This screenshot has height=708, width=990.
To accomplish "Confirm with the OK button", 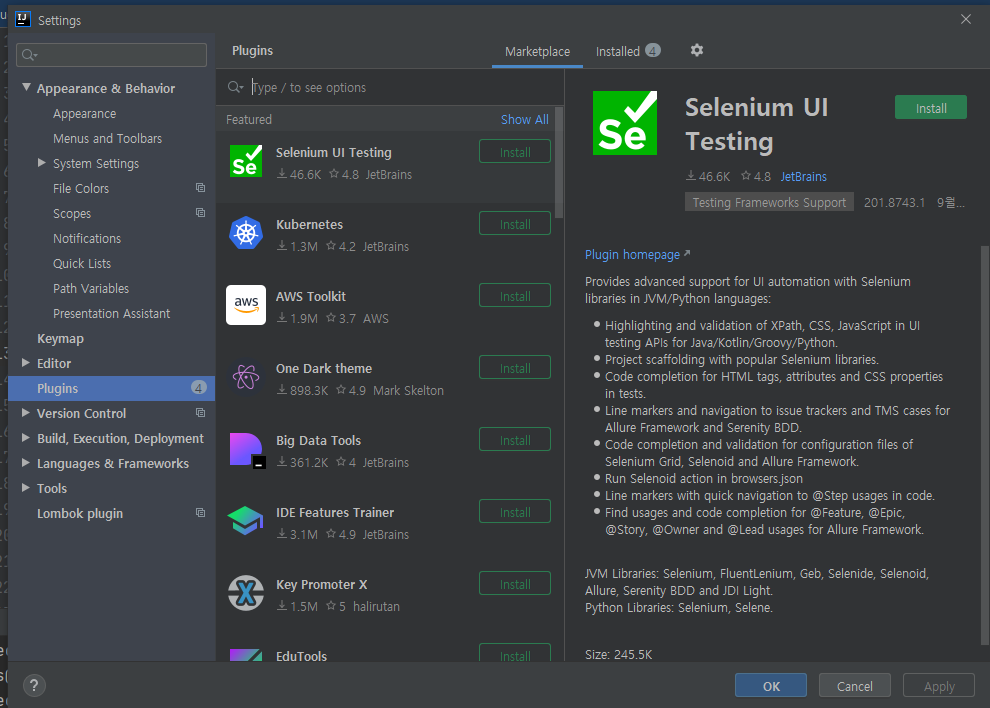I will click(x=771, y=686).
